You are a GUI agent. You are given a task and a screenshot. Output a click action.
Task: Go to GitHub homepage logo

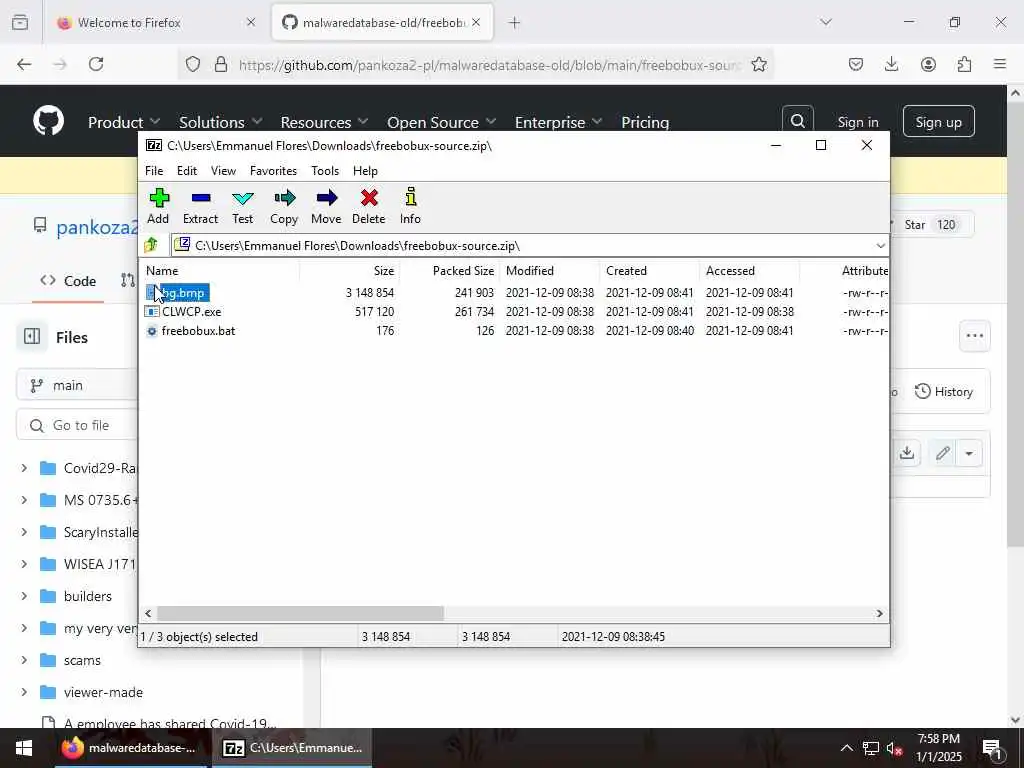(x=48, y=121)
